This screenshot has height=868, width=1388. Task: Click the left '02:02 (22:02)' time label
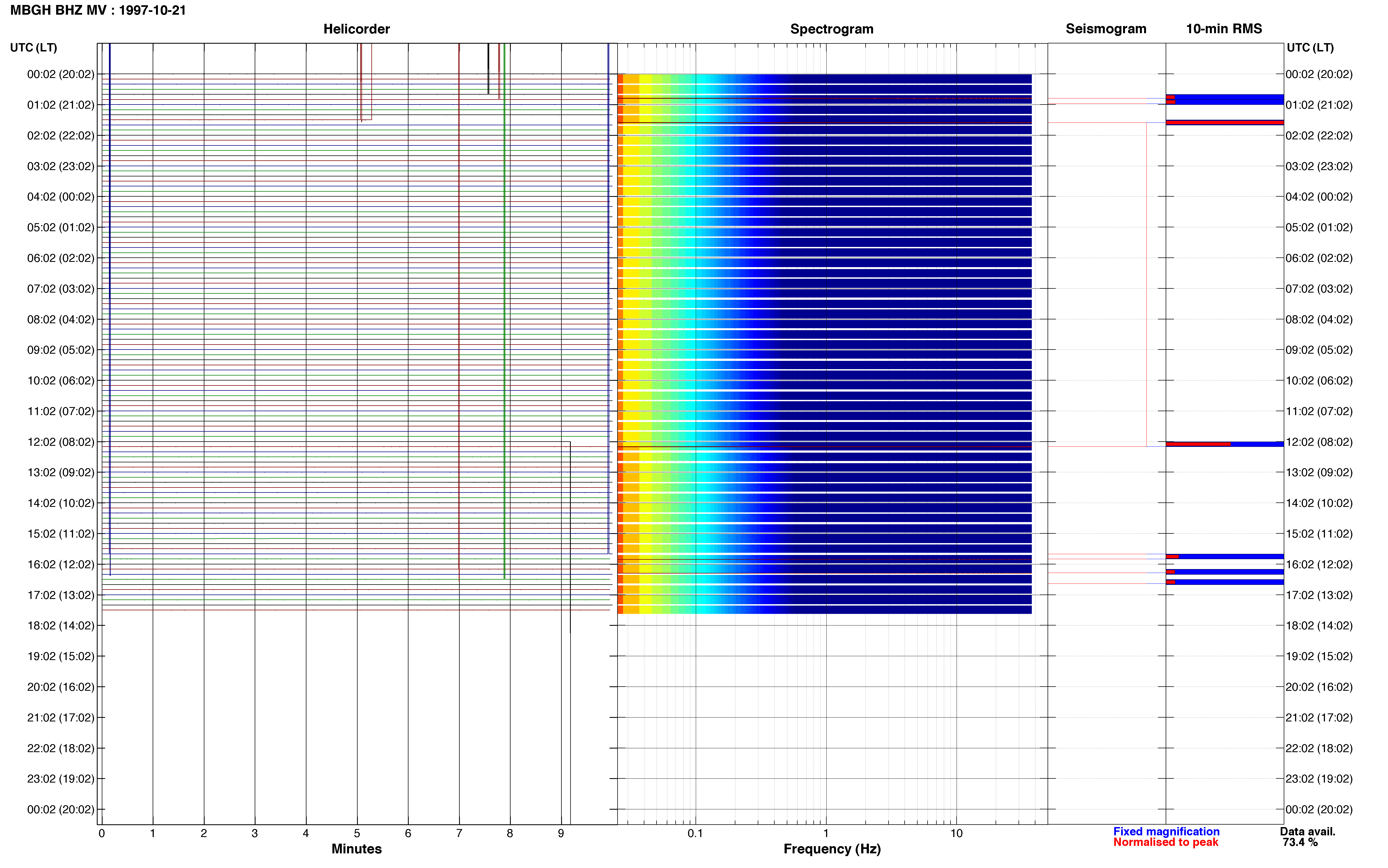(x=61, y=135)
